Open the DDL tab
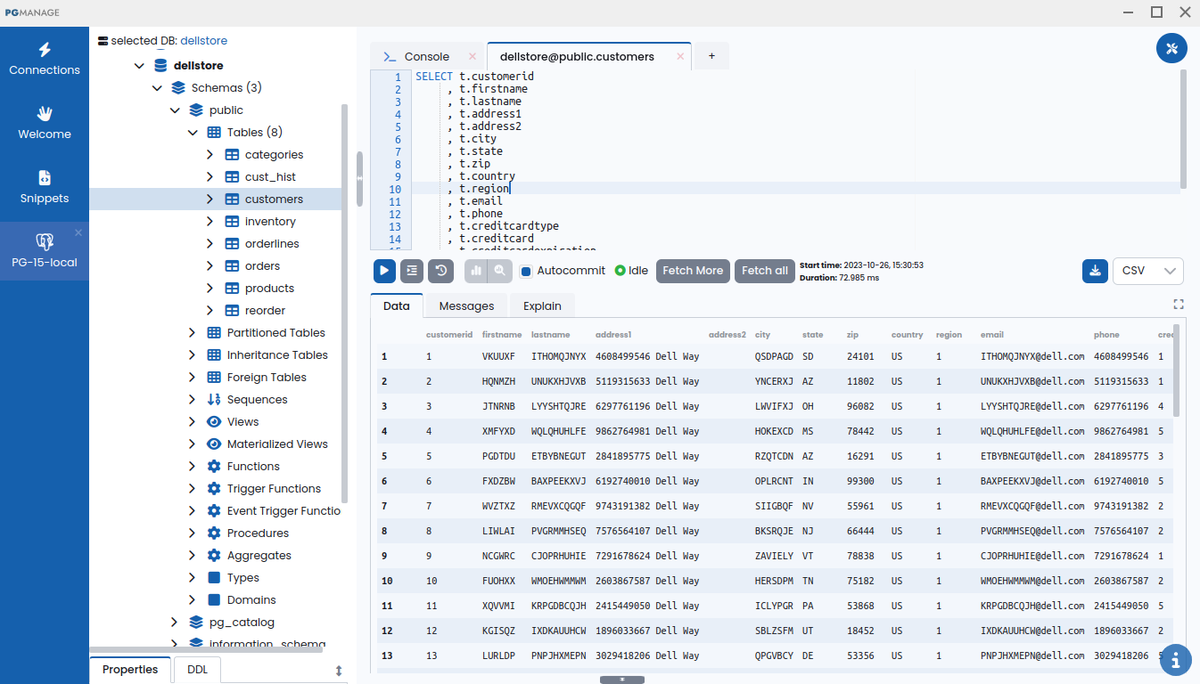The width and height of the screenshot is (1200, 684). (197, 669)
